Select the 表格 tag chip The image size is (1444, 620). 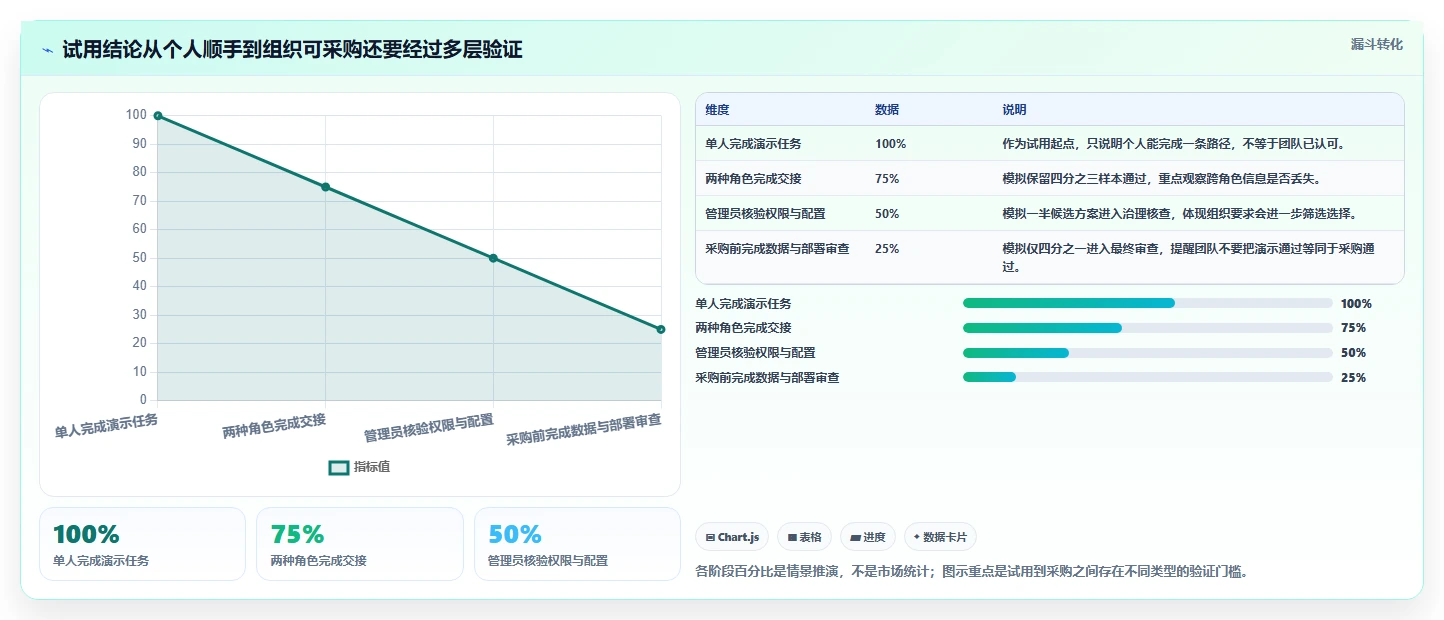click(804, 537)
